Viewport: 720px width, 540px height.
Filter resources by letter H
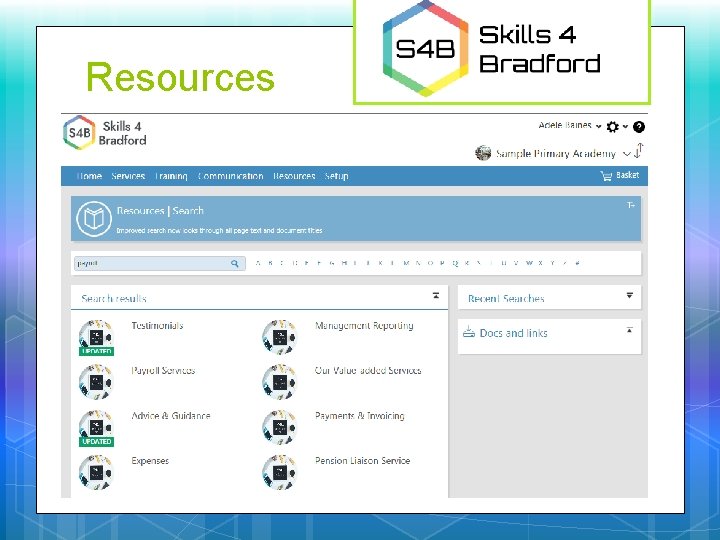pyautogui.click(x=344, y=263)
